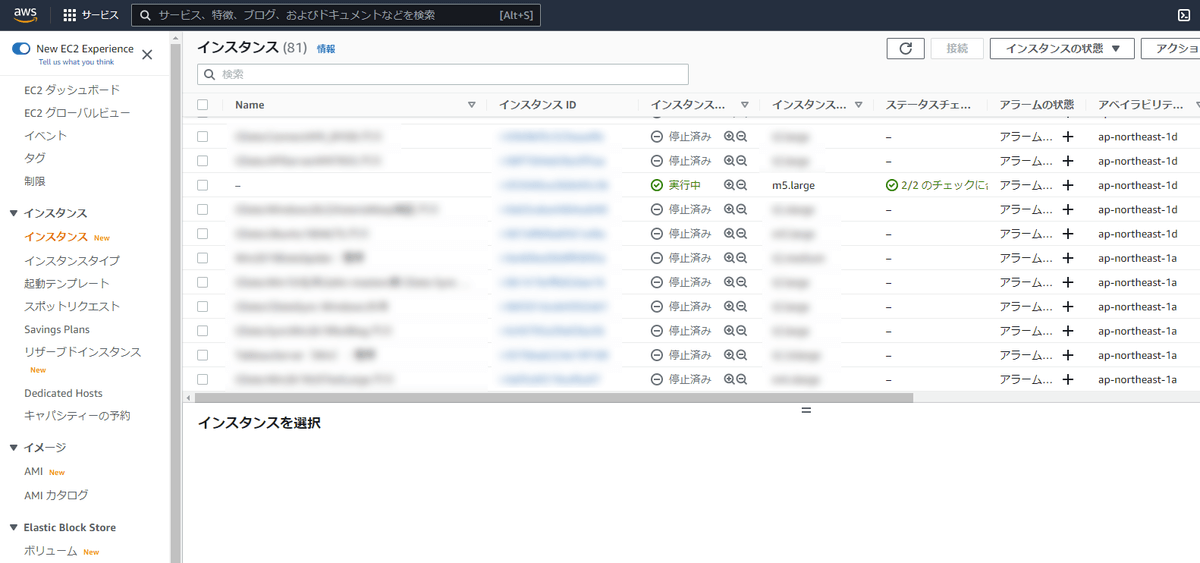Select checkbox of the m5.large instance row
The height and width of the screenshot is (563, 1200).
(x=203, y=185)
